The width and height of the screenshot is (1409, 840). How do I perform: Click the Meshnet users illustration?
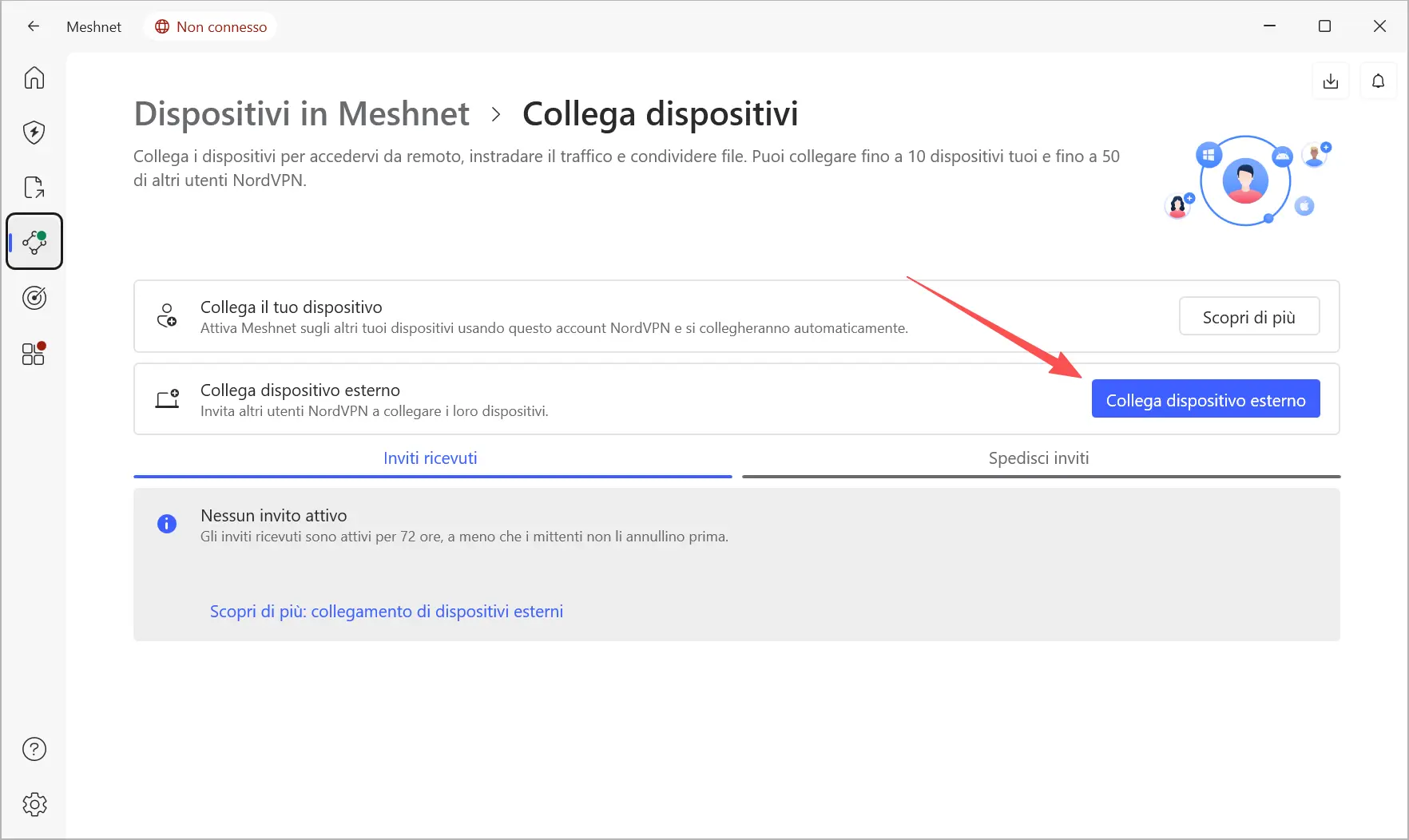pos(1246,182)
